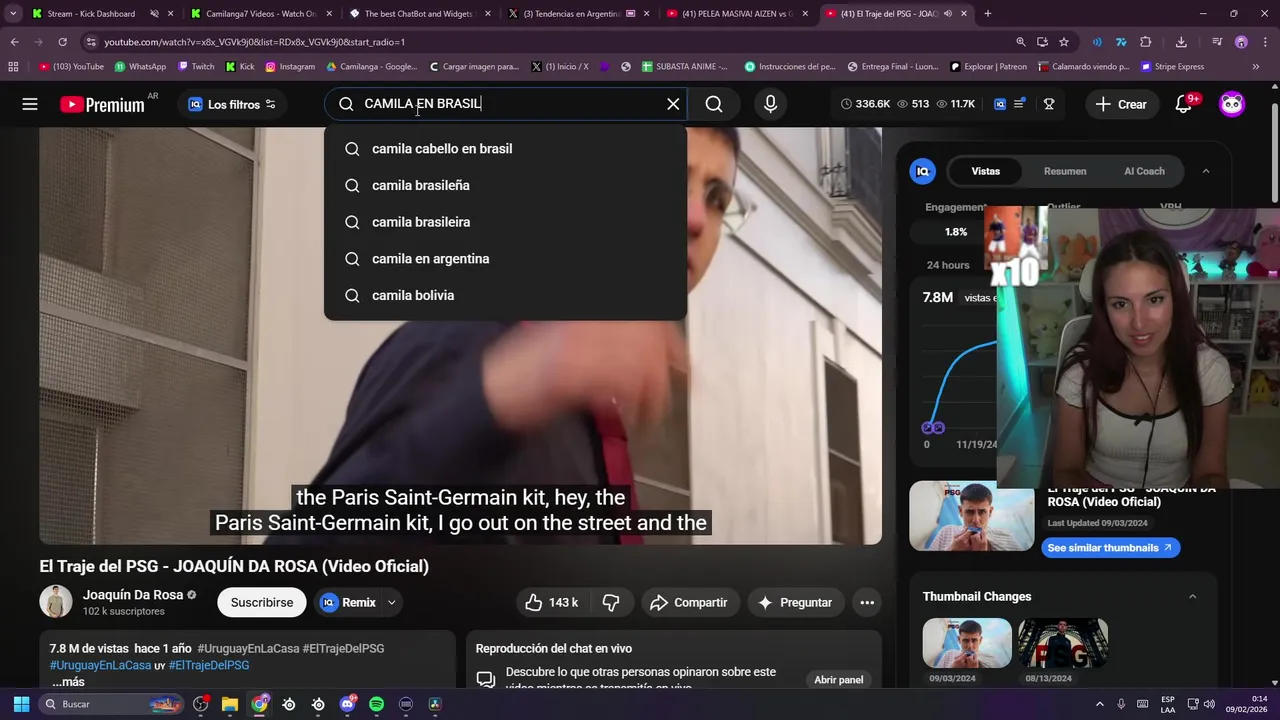Viewport: 1280px width, 720px height.
Task: Go to YouTube Premium home logo
Action: click(102, 104)
